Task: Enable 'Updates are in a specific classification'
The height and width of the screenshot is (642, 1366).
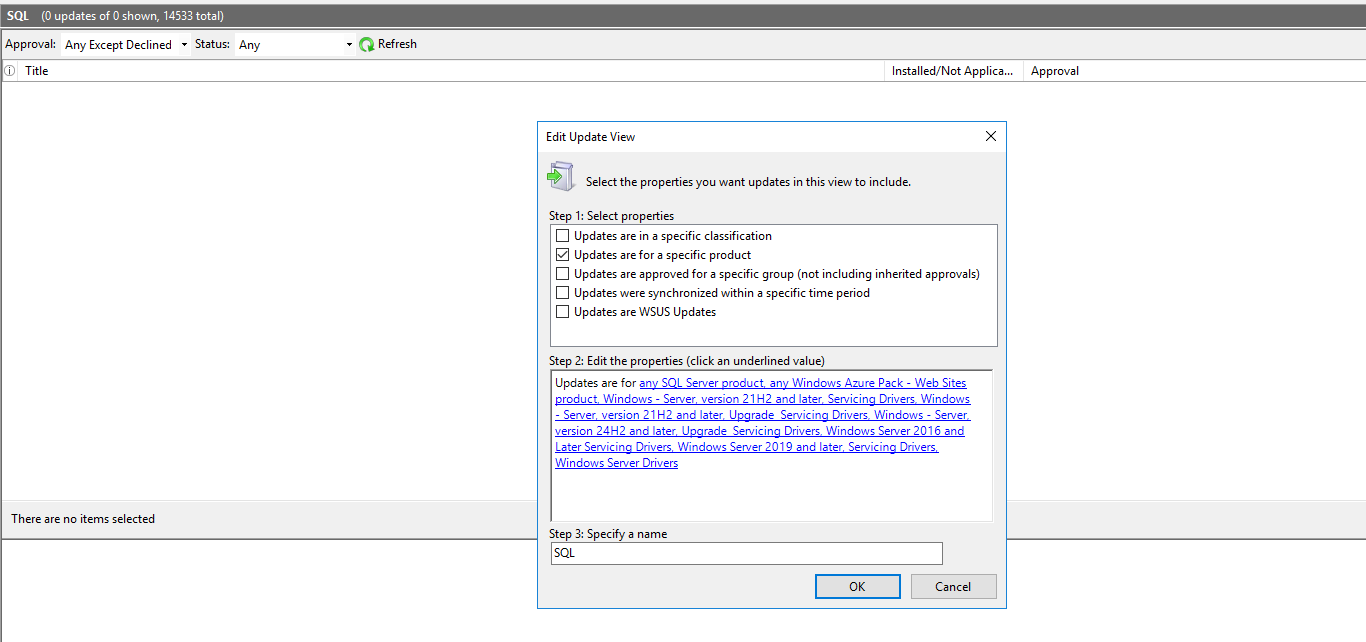Action: [x=563, y=236]
